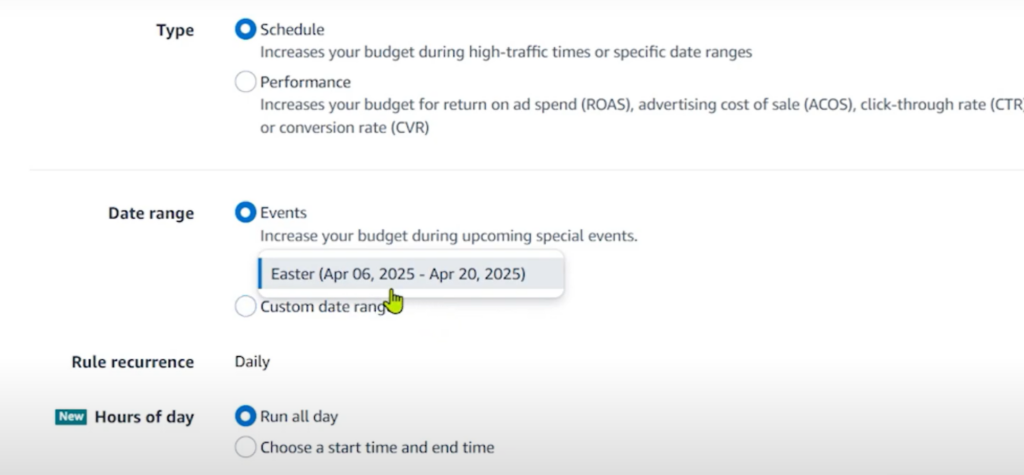Select the Schedule radio button
This screenshot has height=475, width=1024.
pos(245,30)
